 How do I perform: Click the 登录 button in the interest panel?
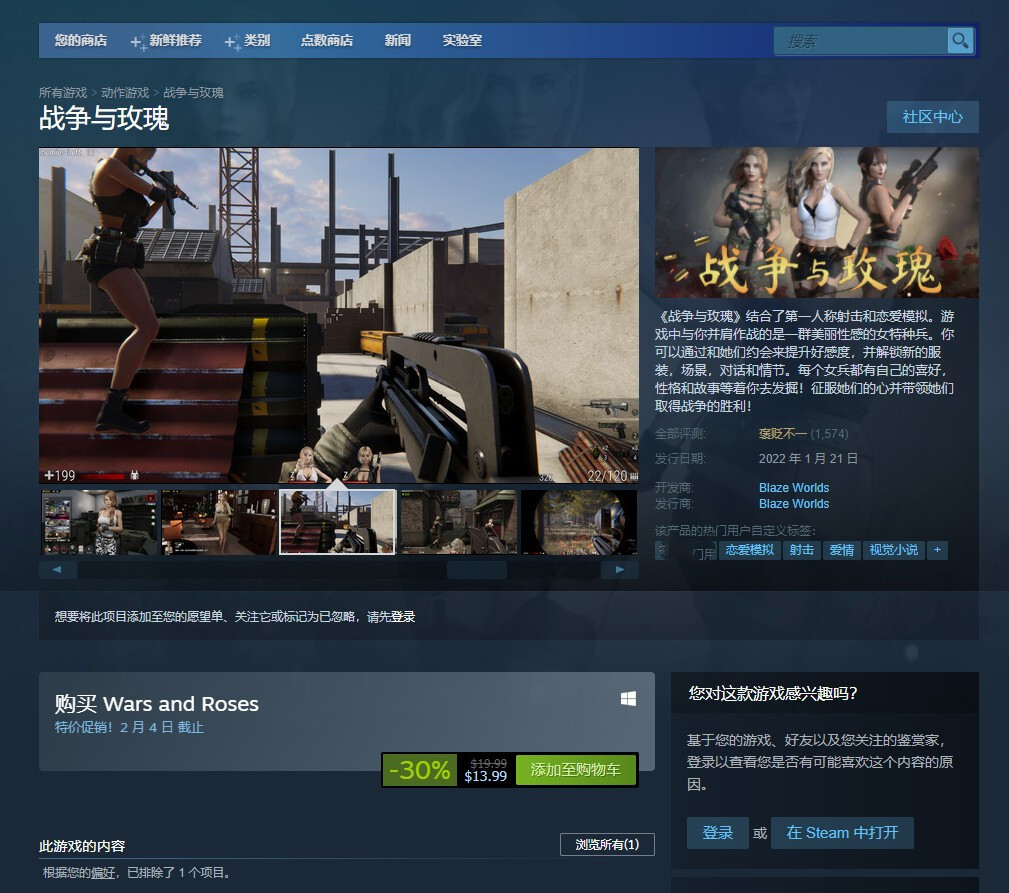[717, 833]
